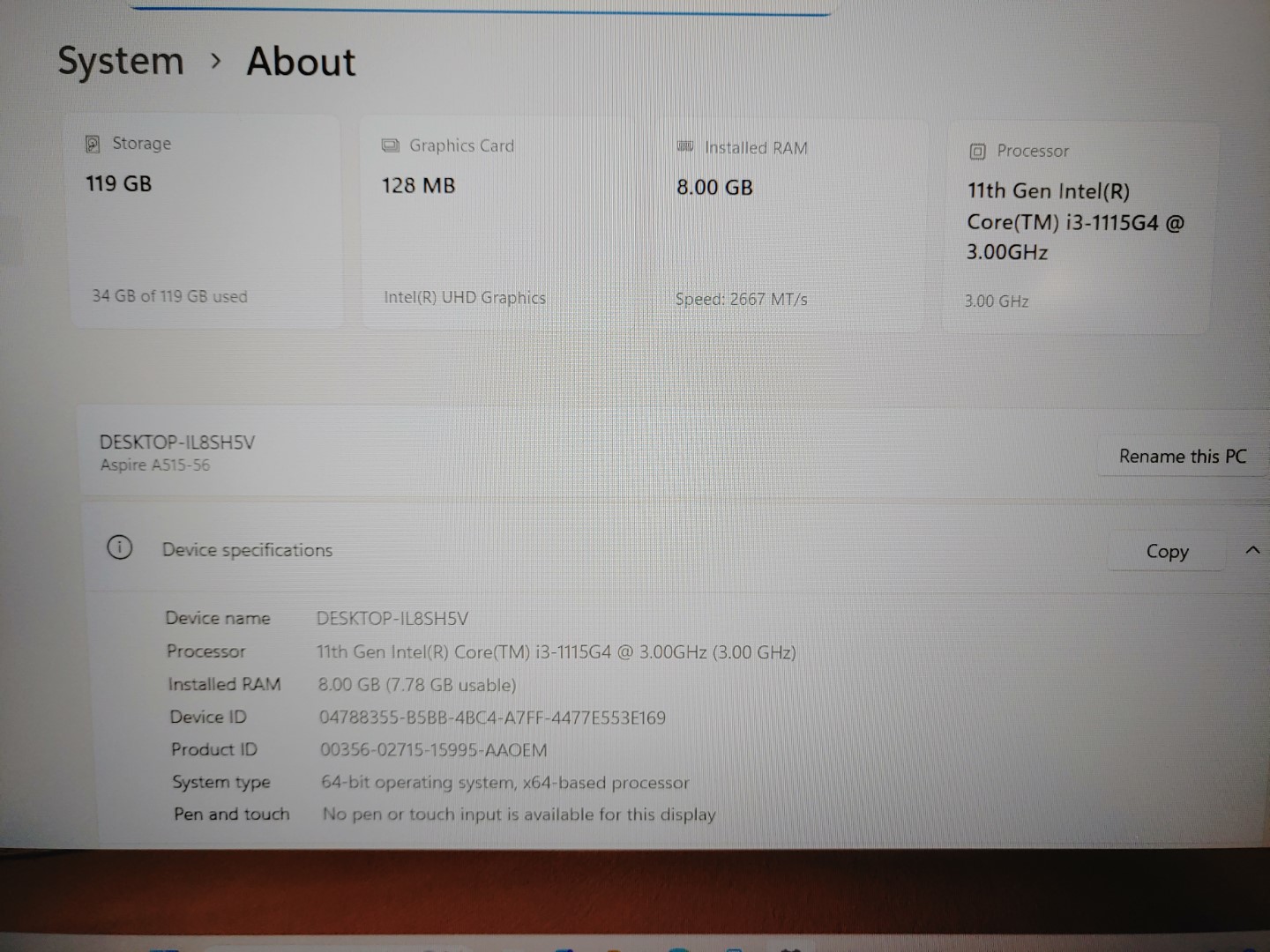Click the Graphics Card monitor icon
1270x952 pixels.
point(390,145)
